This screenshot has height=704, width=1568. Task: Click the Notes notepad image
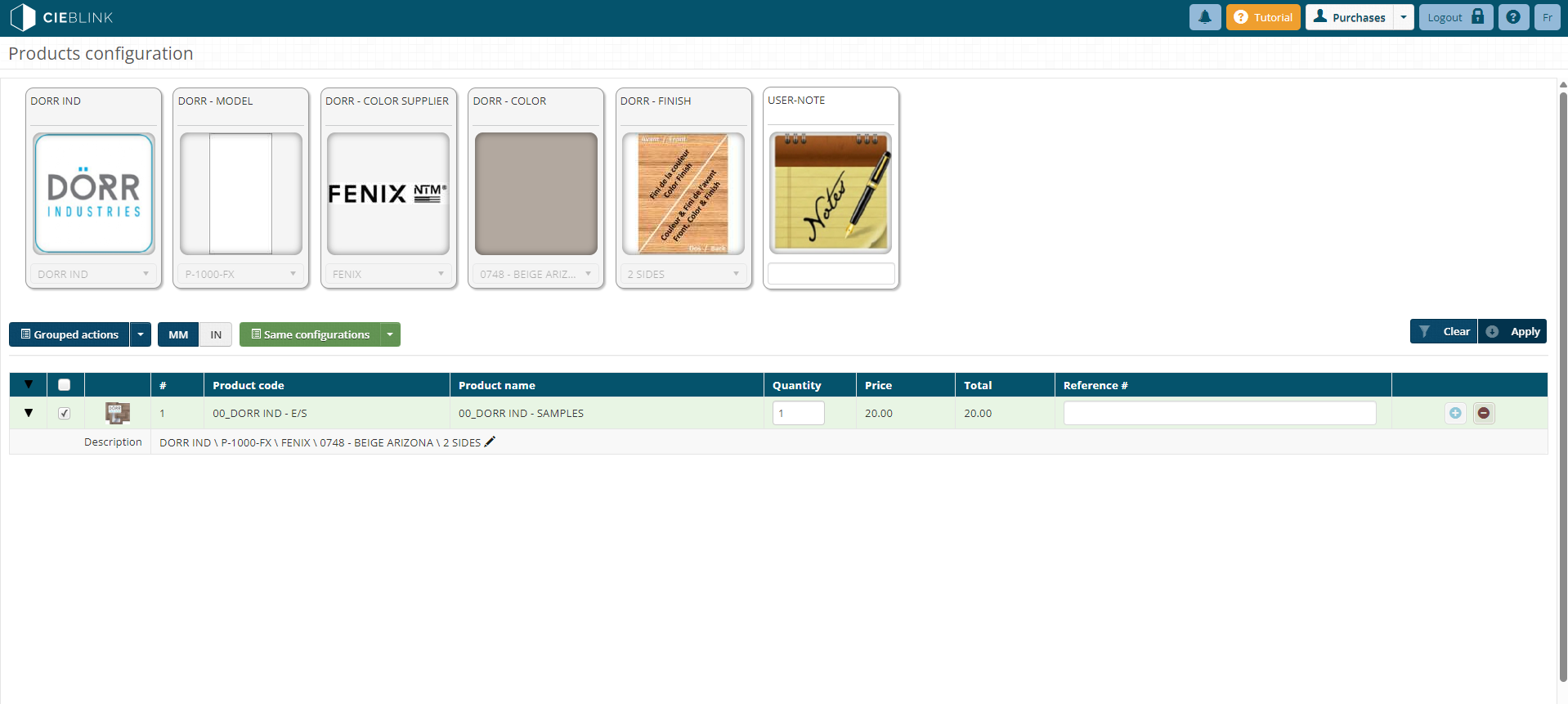pos(831,193)
